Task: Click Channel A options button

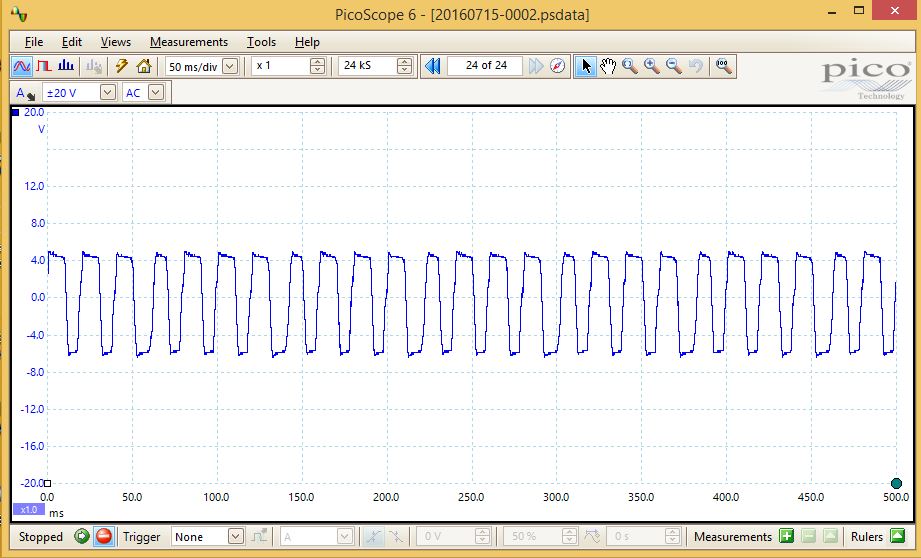Action: pos(24,92)
